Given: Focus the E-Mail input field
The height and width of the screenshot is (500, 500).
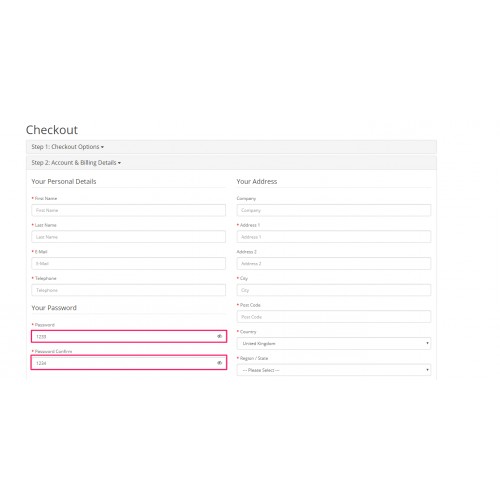Looking at the screenshot, I should (128, 263).
